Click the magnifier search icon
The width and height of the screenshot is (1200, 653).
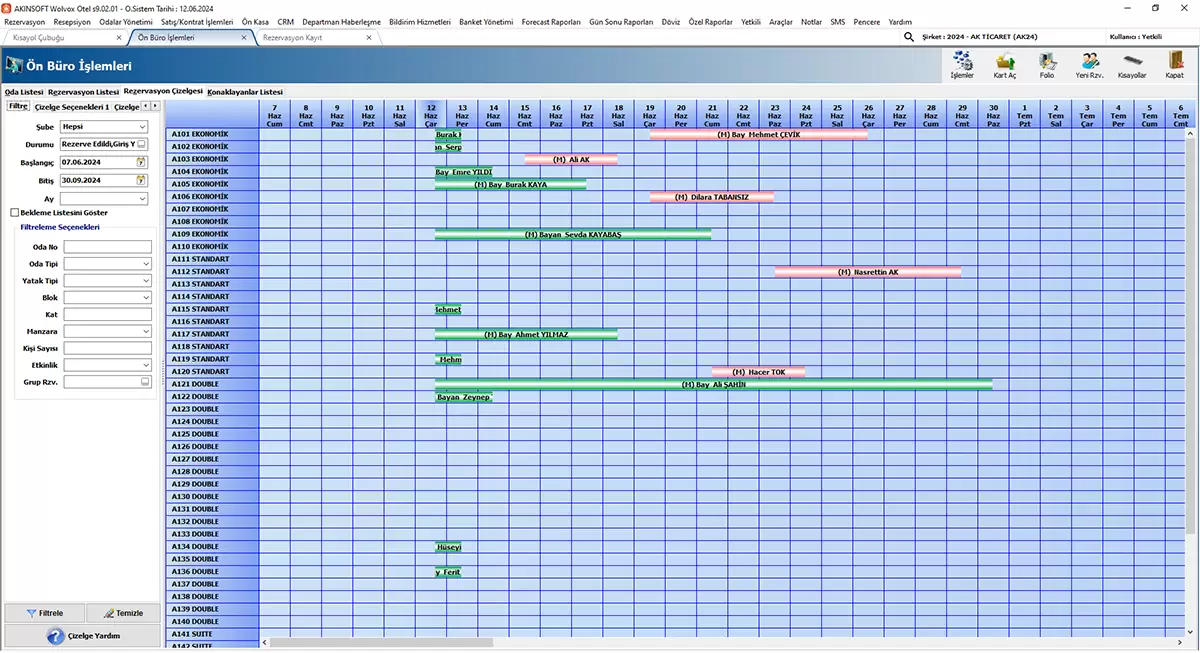coord(909,37)
